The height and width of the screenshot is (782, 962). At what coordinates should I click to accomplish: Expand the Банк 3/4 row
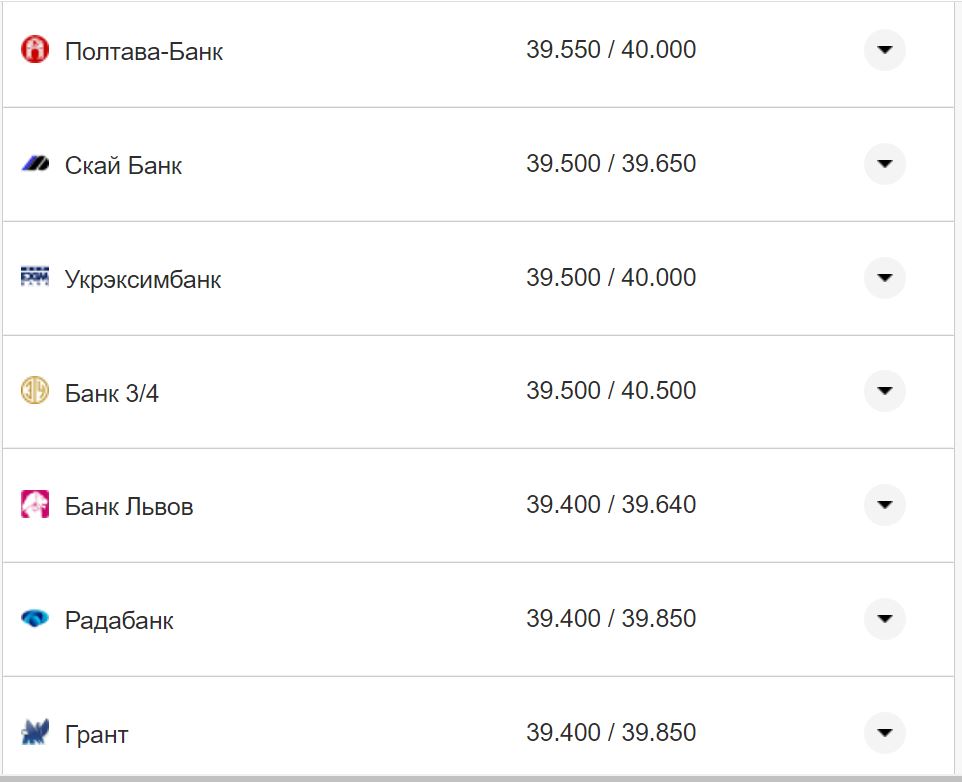click(884, 391)
